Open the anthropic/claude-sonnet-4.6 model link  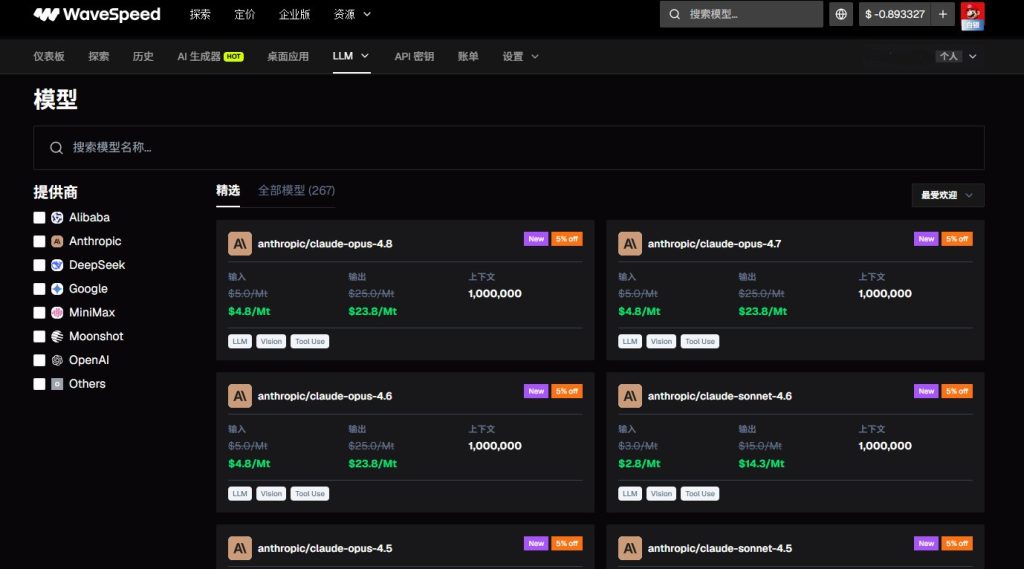[720, 396]
